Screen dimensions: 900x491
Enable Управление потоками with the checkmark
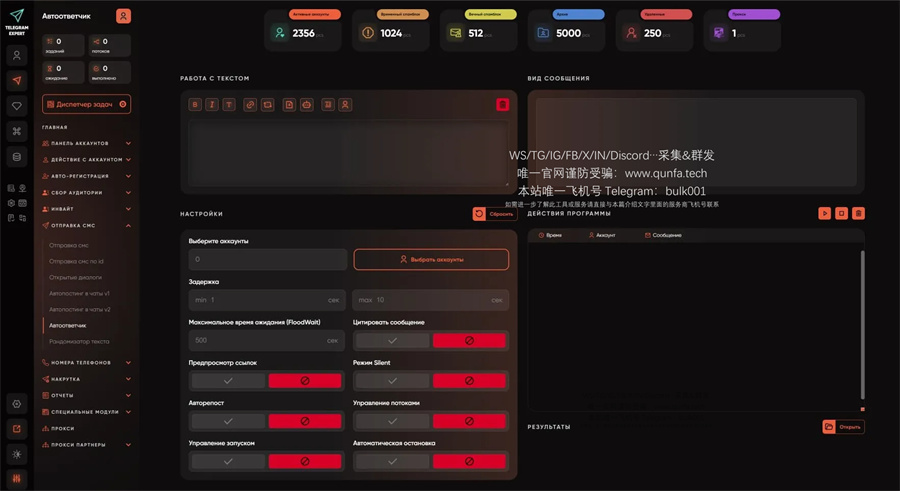[x=392, y=421]
